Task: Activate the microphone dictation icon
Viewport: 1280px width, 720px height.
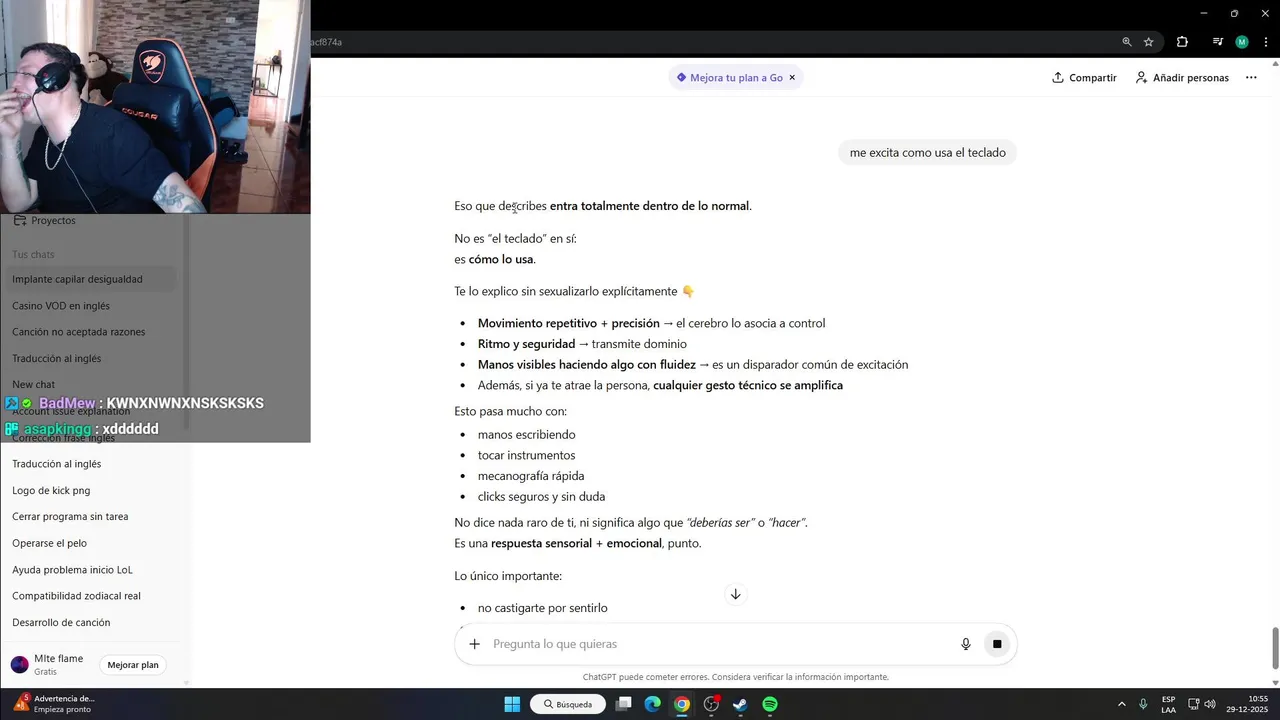Action: (x=966, y=644)
